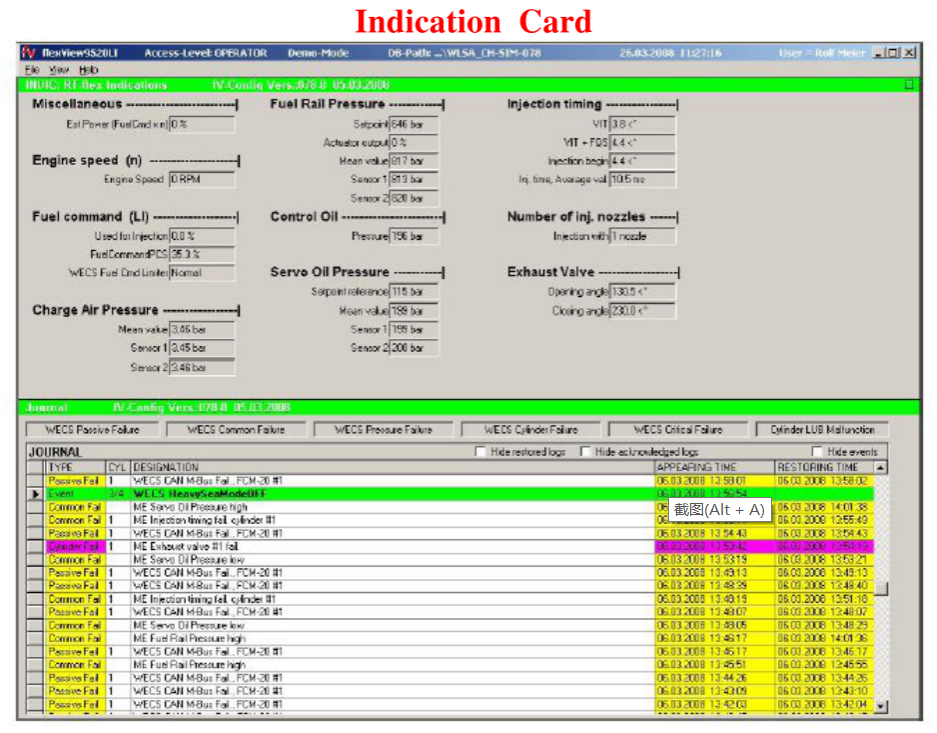Click the Fuel Rail Setpoint 646 bar field
The width and height of the screenshot is (937, 733).
pyautogui.click(x=414, y=124)
